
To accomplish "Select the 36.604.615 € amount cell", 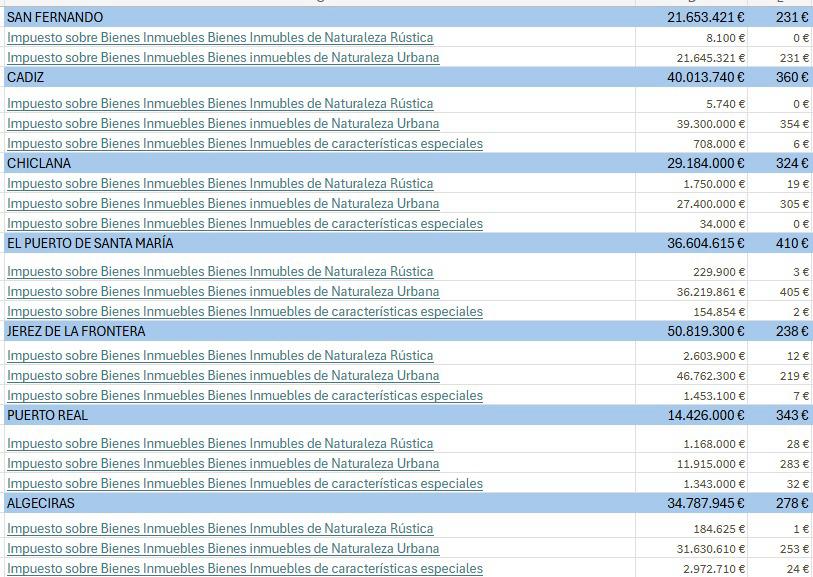I will point(705,243).
